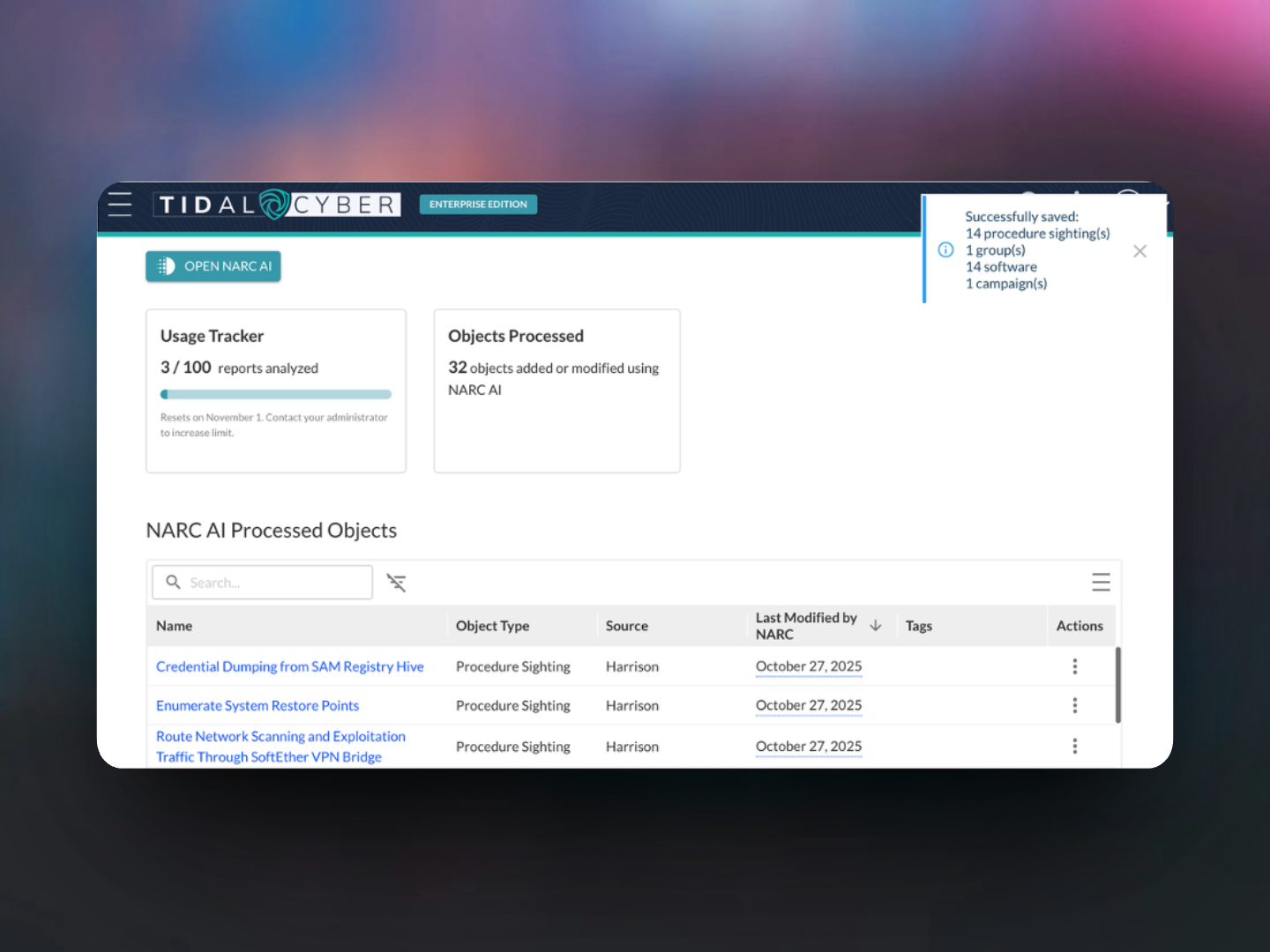This screenshot has width=1270, height=952.
Task: Click the clear filters icon
Action: click(397, 583)
